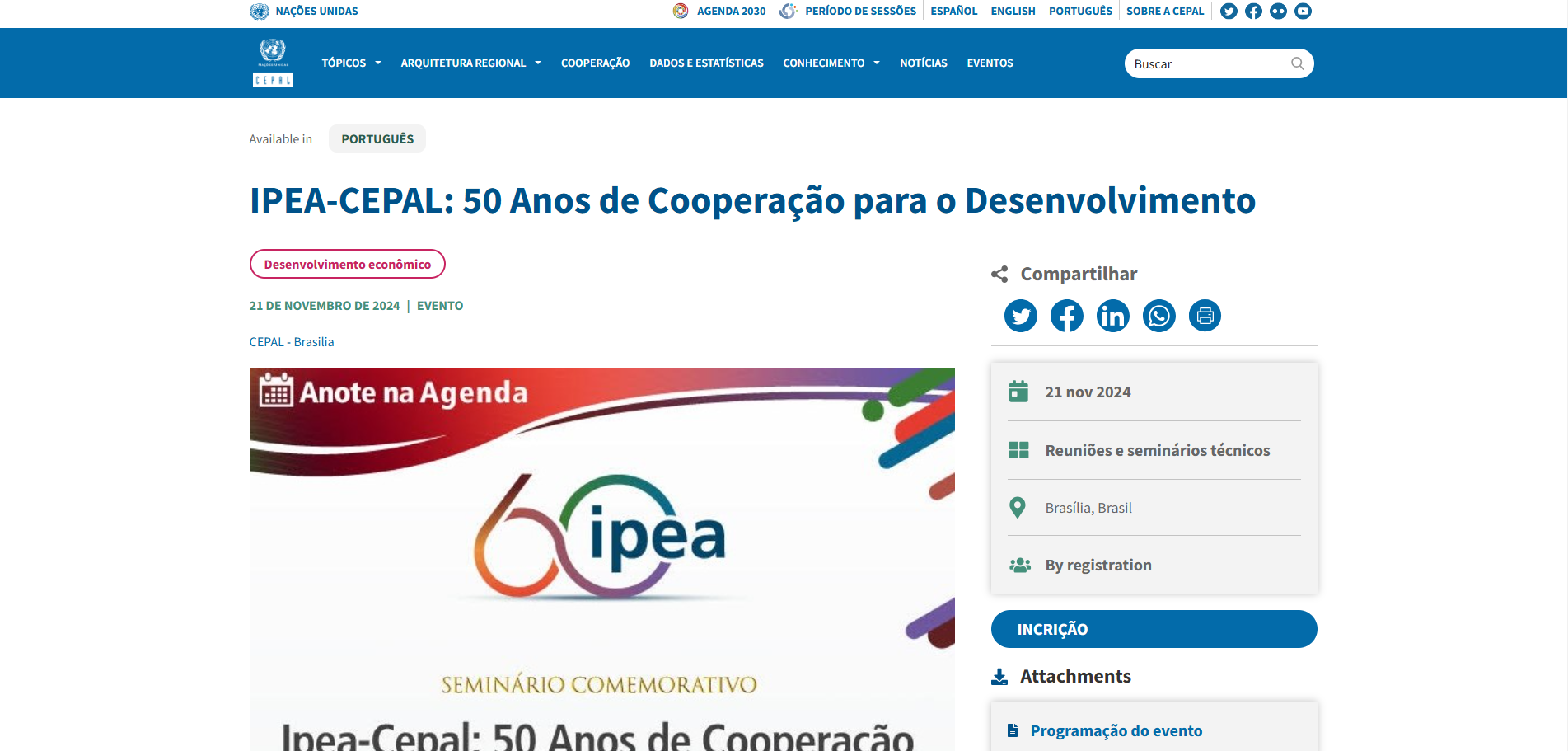
Task: Click the download icon beside Attachments
Action: click(x=999, y=677)
